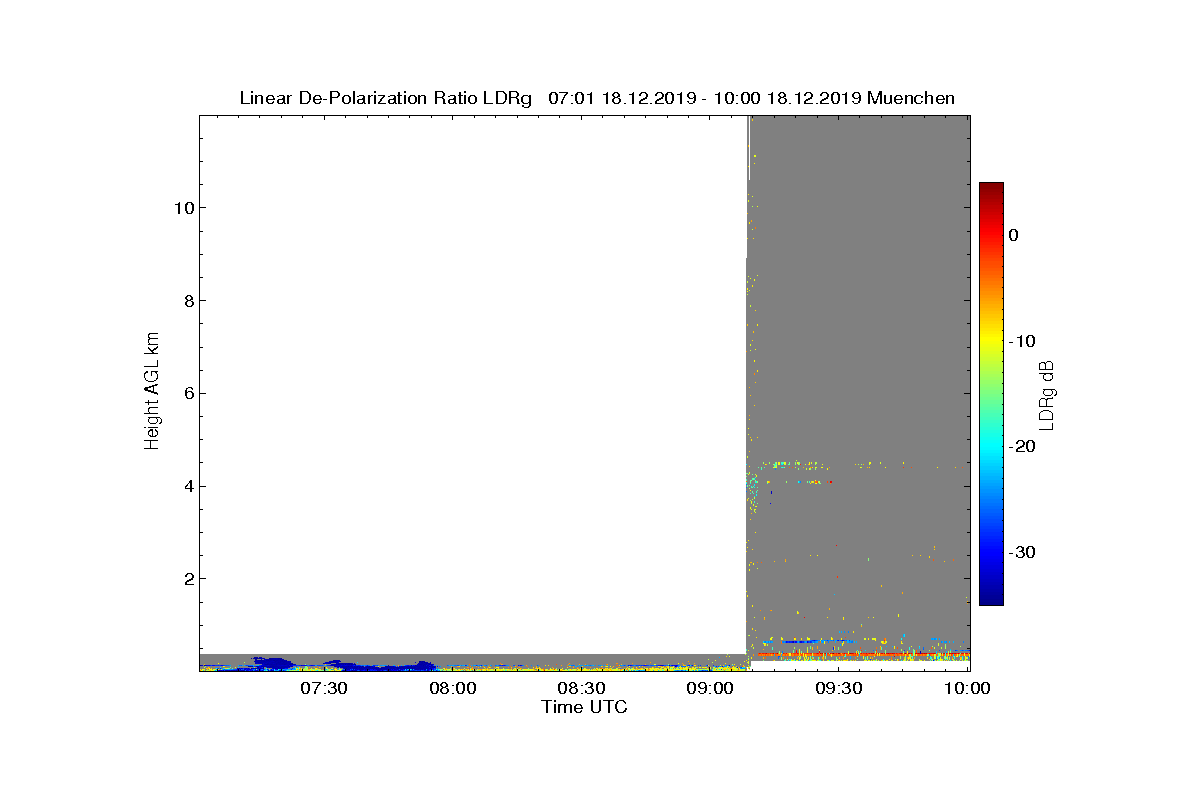Click the 09:00 time tick label
The width and height of the screenshot is (1200, 800).
(x=711, y=689)
